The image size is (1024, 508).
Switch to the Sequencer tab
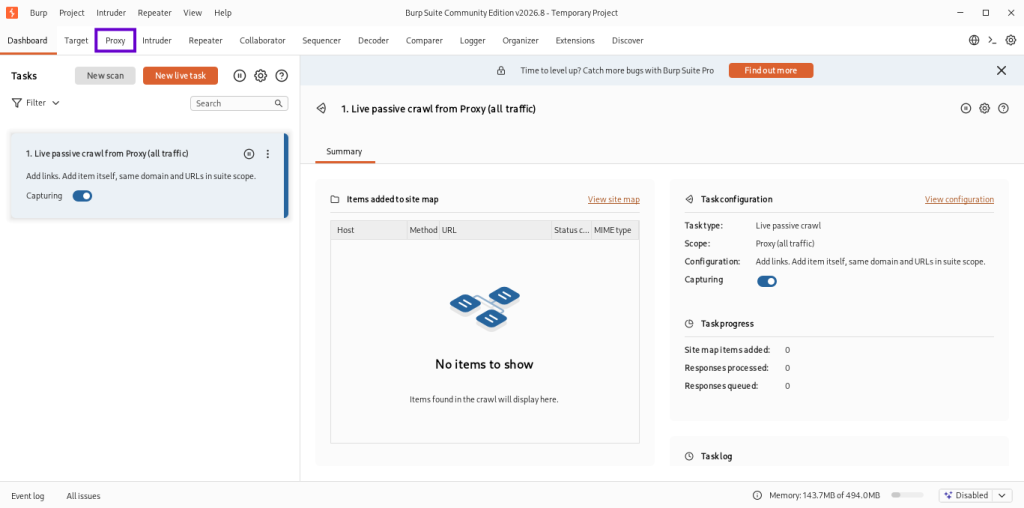click(321, 40)
